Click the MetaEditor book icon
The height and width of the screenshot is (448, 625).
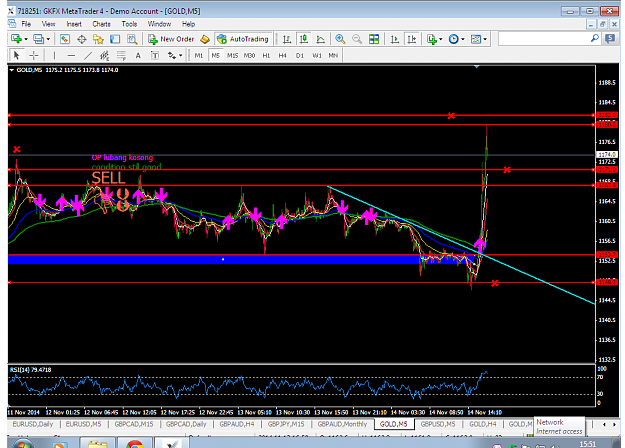coord(205,39)
